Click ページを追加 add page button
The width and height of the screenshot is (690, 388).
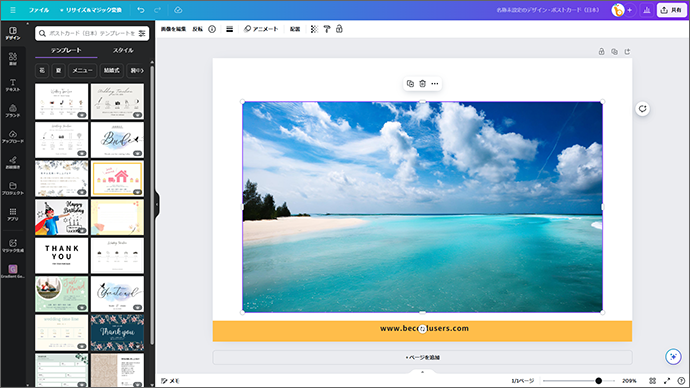tap(422, 357)
